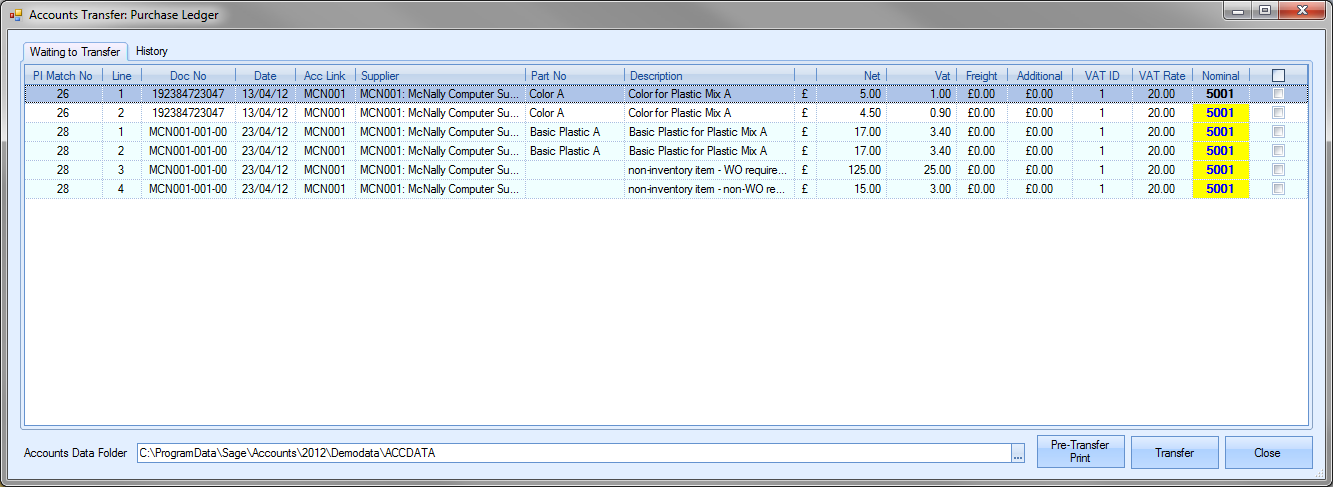Sort the grid by Supplier column header
Screen dimensions: 1333x487
pos(440,75)
